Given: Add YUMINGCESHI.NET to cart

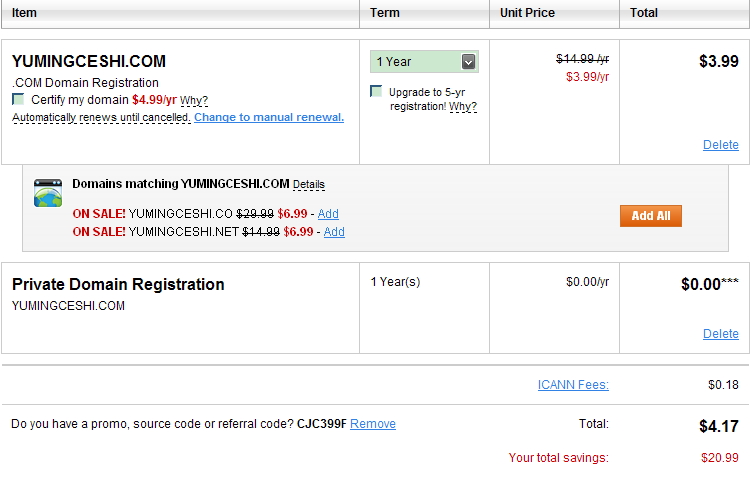Looking at the screenshot, I should tap(334, 232).
